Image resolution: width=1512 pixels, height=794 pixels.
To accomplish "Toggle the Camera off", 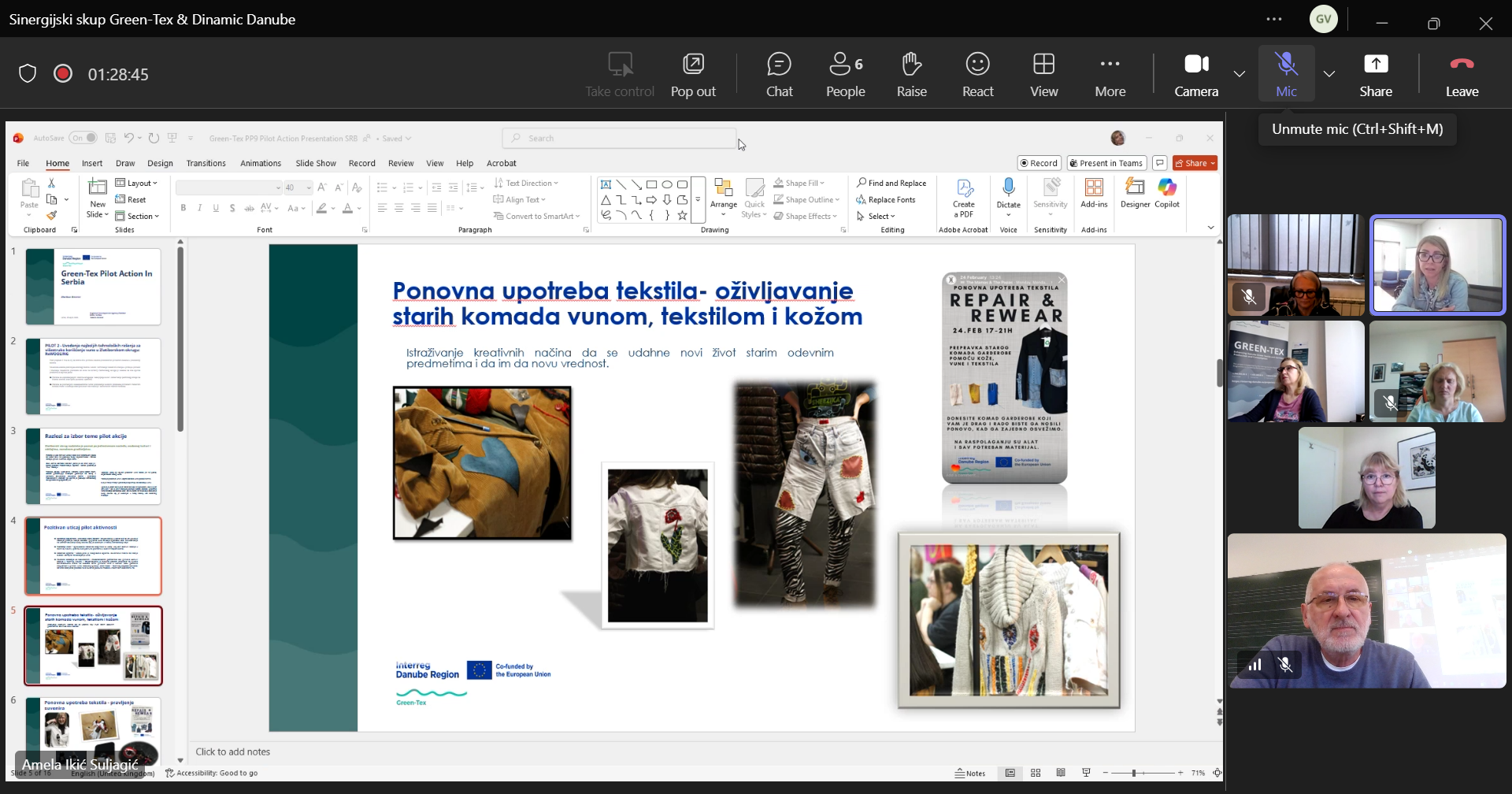I will click(1196, 74).
